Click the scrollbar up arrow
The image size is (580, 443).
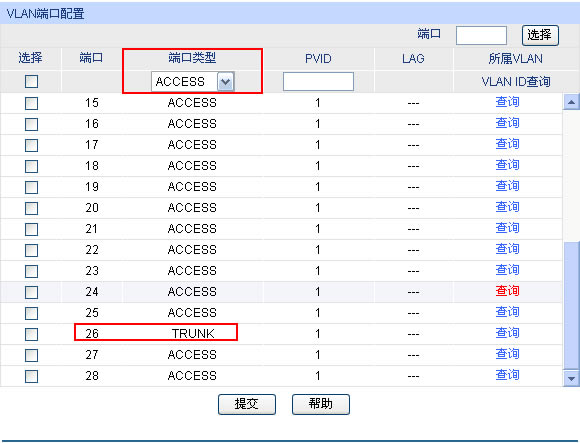point(571,102)
